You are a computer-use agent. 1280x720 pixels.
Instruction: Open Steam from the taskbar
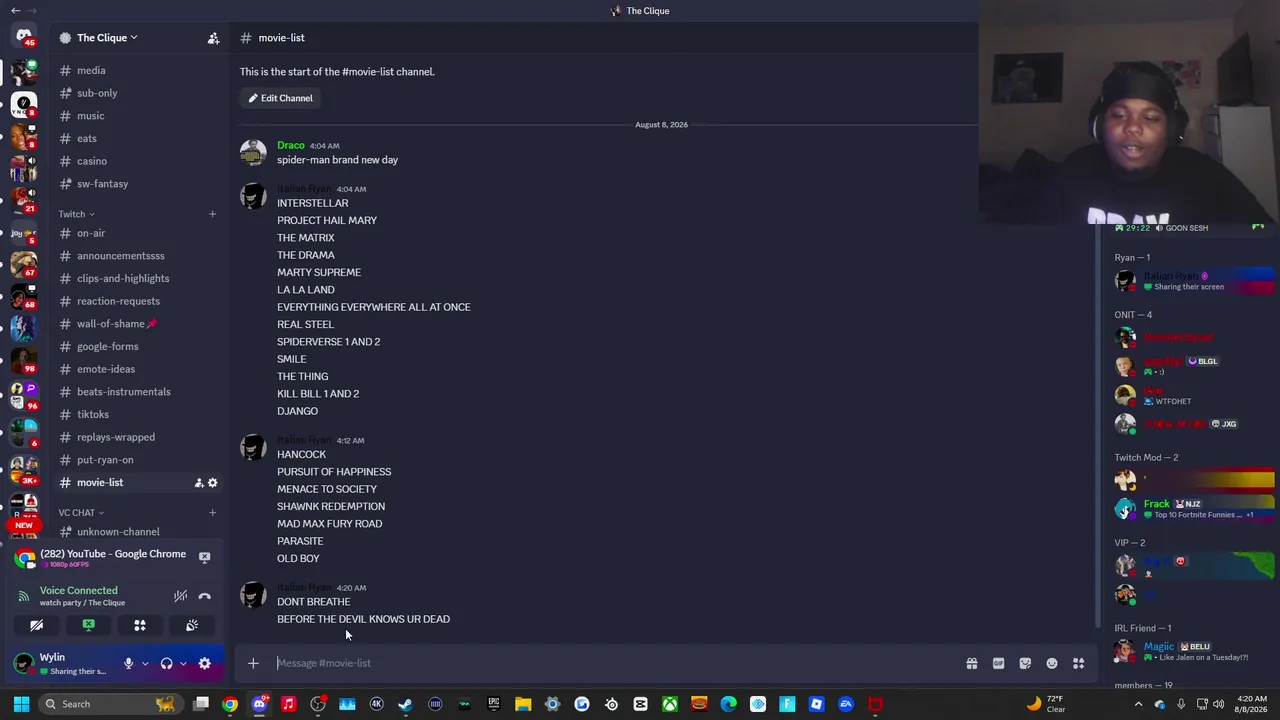pos(406,704)
